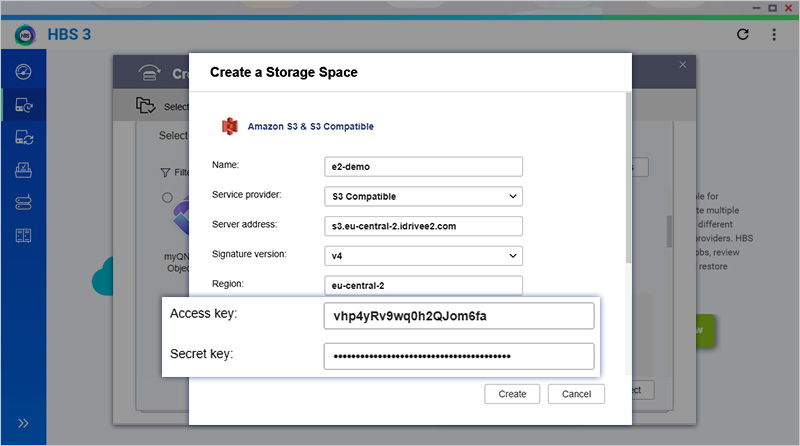Viewport: 800px width, 446px height.
Task: Open the HBS 3 app logo
Action: tap(25, 35)
